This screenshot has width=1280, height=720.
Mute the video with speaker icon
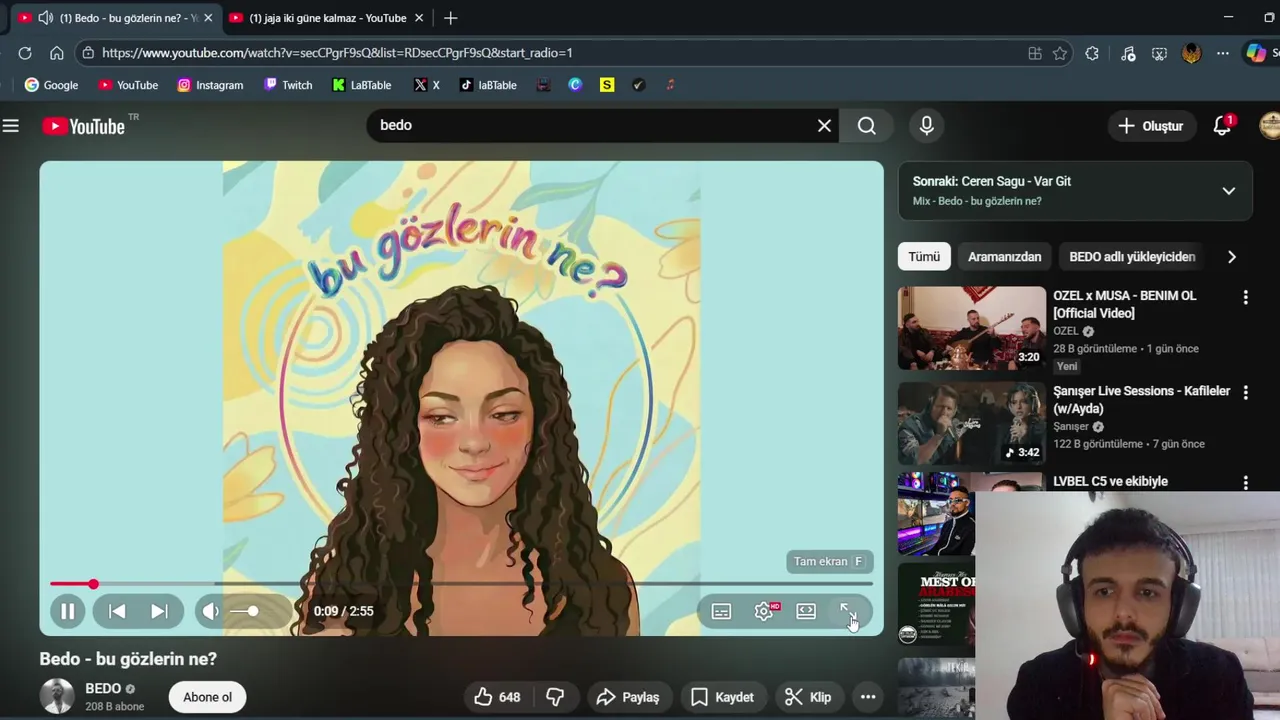tap(210, 611)
